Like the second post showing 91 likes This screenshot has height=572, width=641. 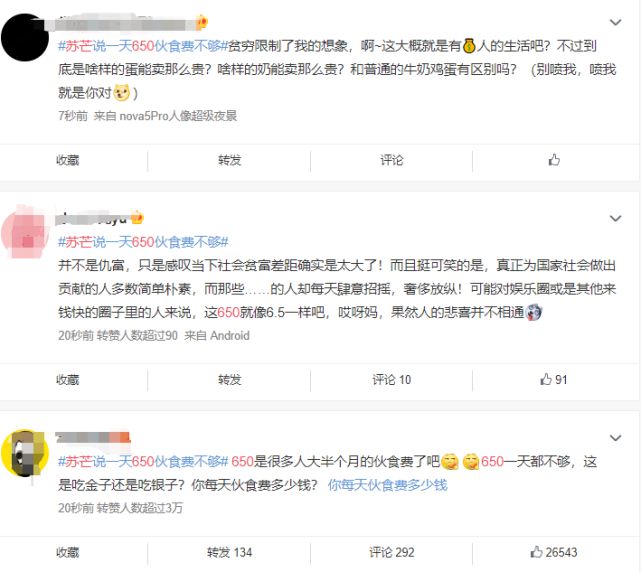(x=554, y=380)
